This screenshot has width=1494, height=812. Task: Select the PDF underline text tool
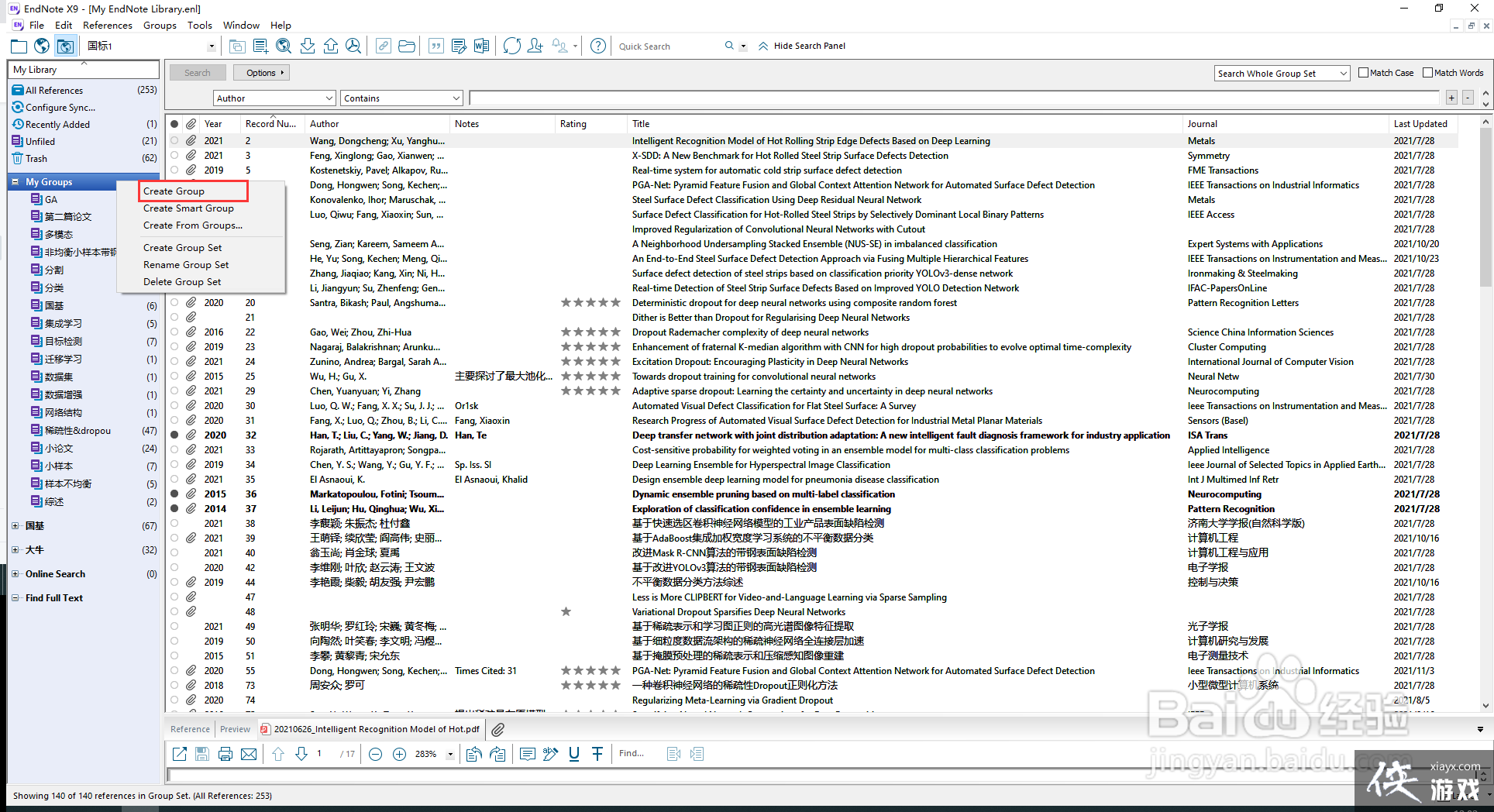point(574,754)
